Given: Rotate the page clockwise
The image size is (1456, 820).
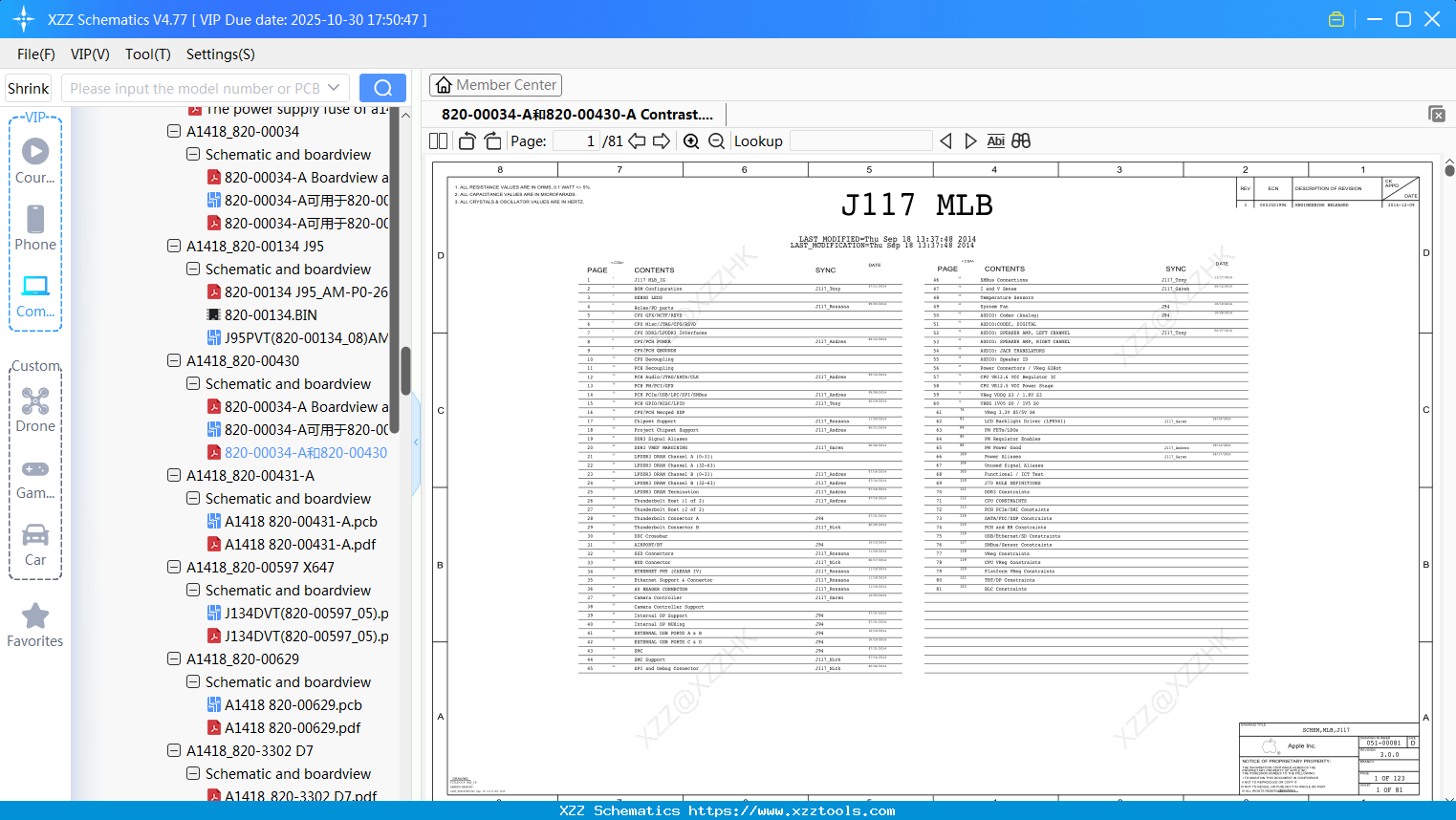Looking at the screenshot, I should point(492,141).
